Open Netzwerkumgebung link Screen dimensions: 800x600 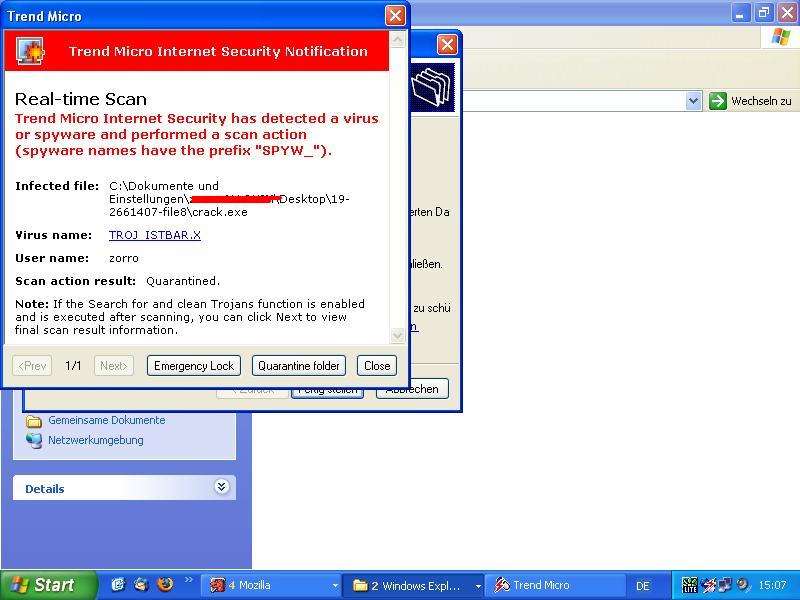95,440
